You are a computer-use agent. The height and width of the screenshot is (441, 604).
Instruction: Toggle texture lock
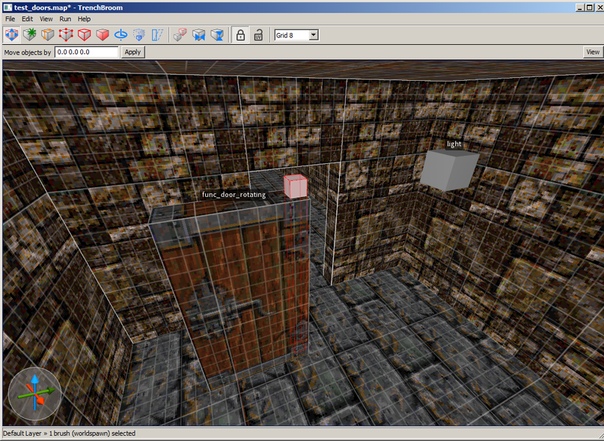(240, 35)
